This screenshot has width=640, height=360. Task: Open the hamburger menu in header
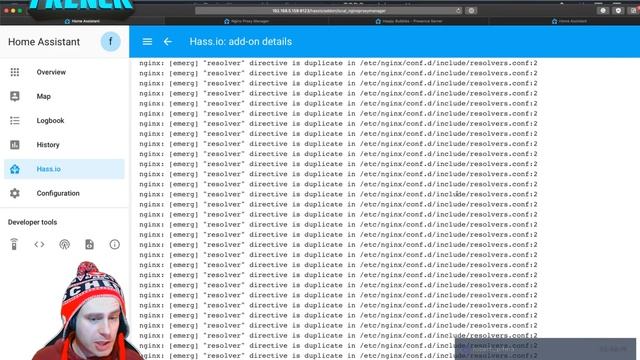click(x=147, y=42)
